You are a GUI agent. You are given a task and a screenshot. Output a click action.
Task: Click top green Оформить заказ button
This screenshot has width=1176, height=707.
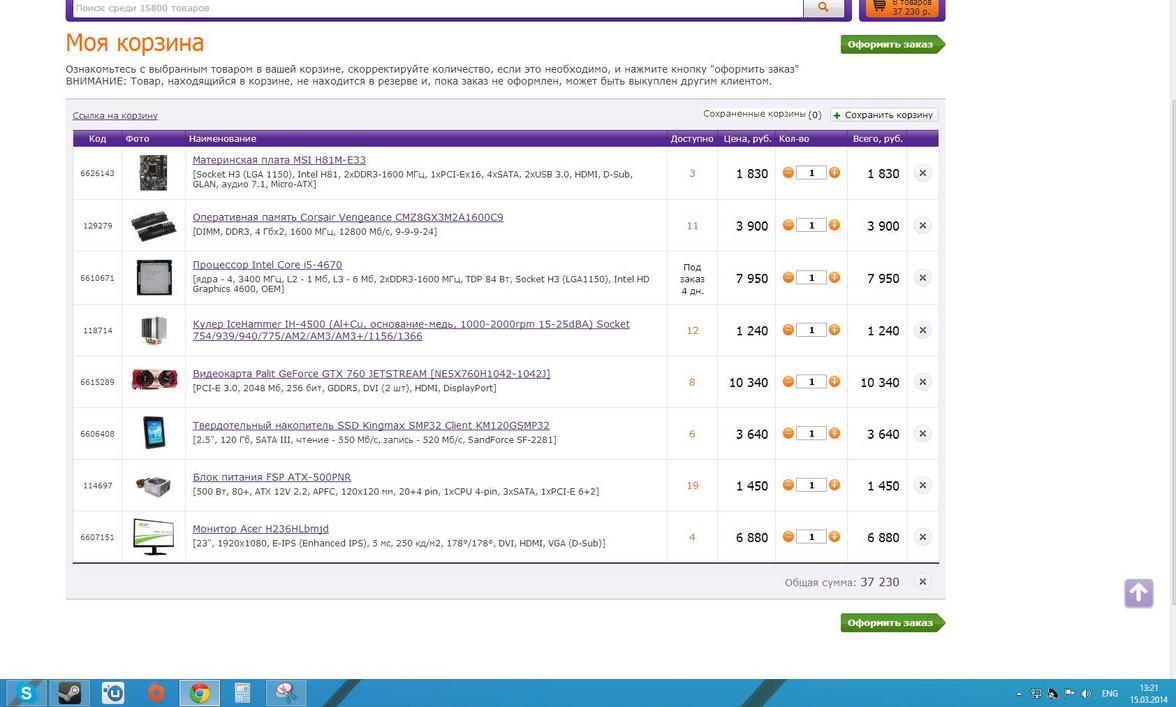point(891,45)
